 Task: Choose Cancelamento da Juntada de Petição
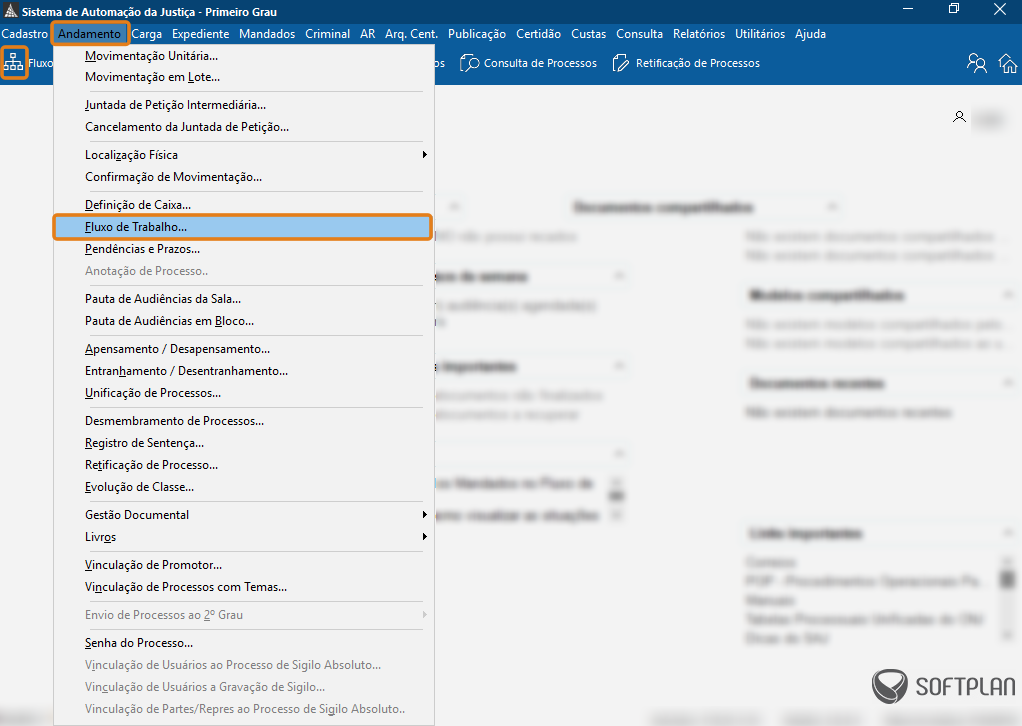[x=244, y=127]
